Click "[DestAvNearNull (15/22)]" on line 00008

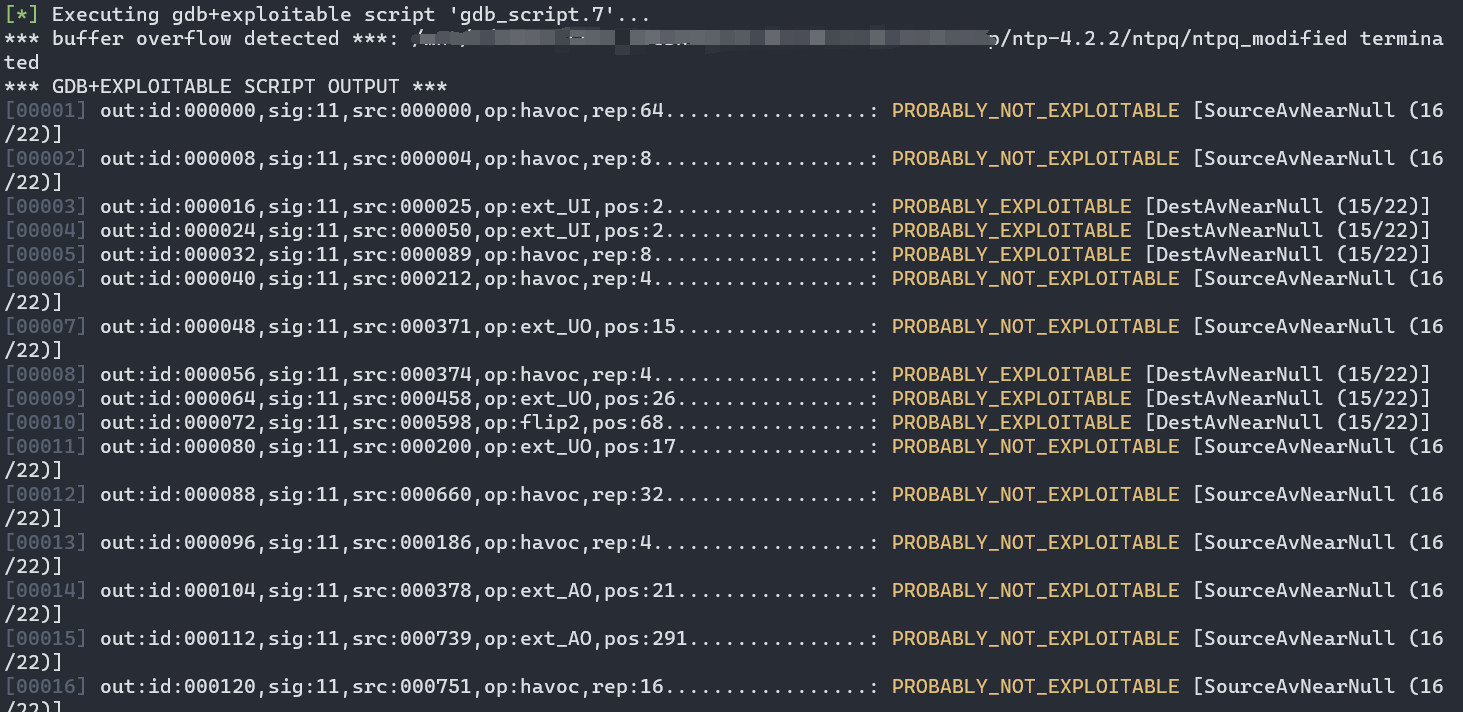click(x=1288, y=375)
